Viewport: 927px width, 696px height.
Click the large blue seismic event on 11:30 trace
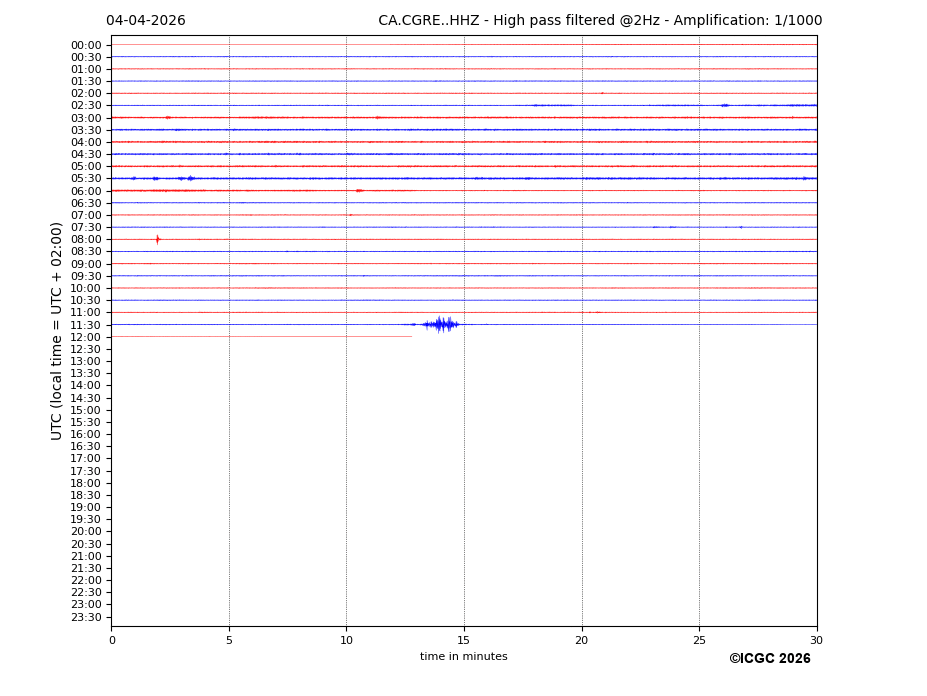pos(440,324)
